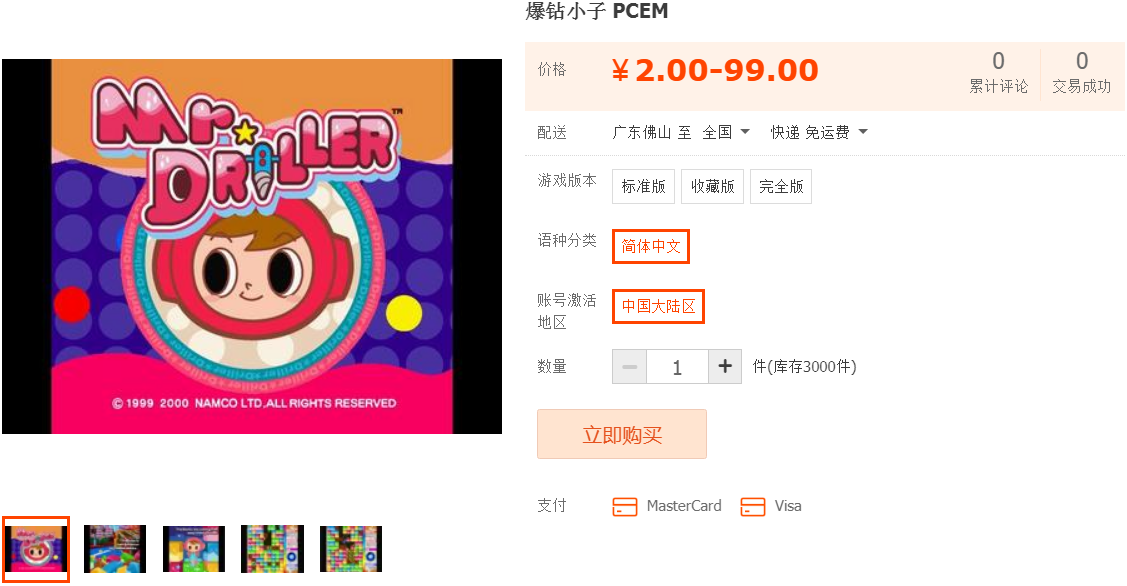
Task: Select the 完全版 game version
Action: tap(781, 186)
